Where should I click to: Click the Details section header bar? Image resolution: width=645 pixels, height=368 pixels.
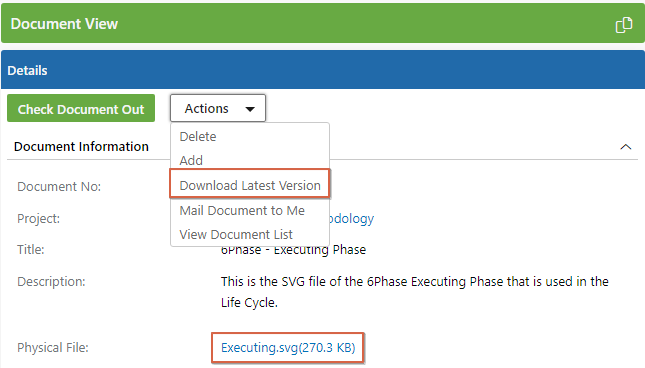(x=322, y=70)
